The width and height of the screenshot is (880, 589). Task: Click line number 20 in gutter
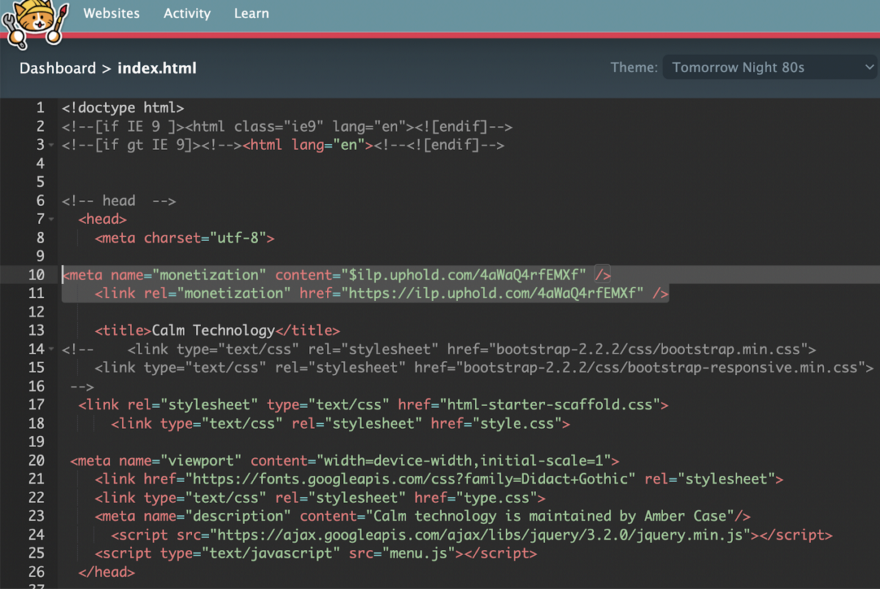pyautogui.click(x=36, y=460)
